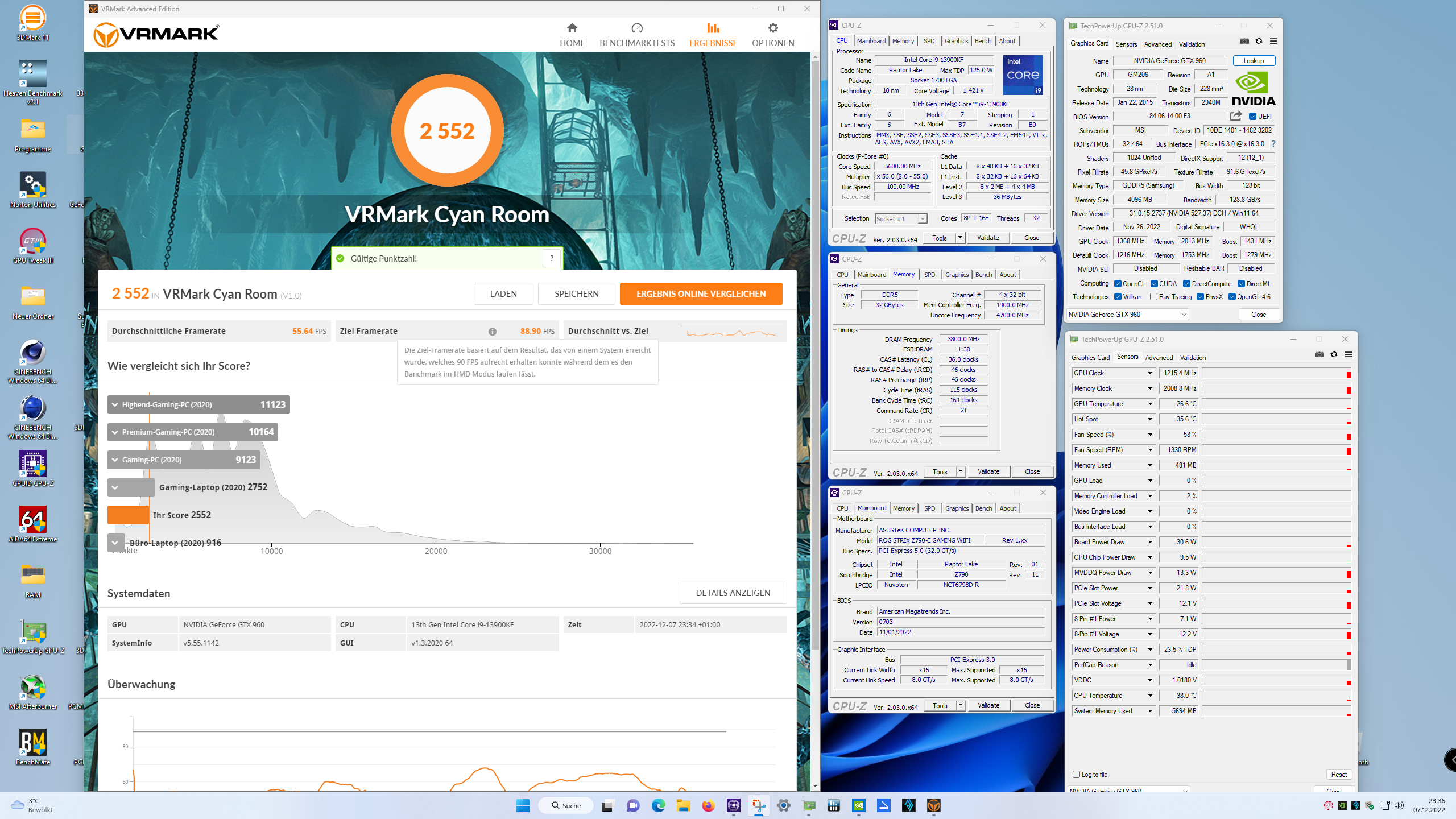Toggle DirectCompute checkbox in GPU-Z

tap(1187, 284)
